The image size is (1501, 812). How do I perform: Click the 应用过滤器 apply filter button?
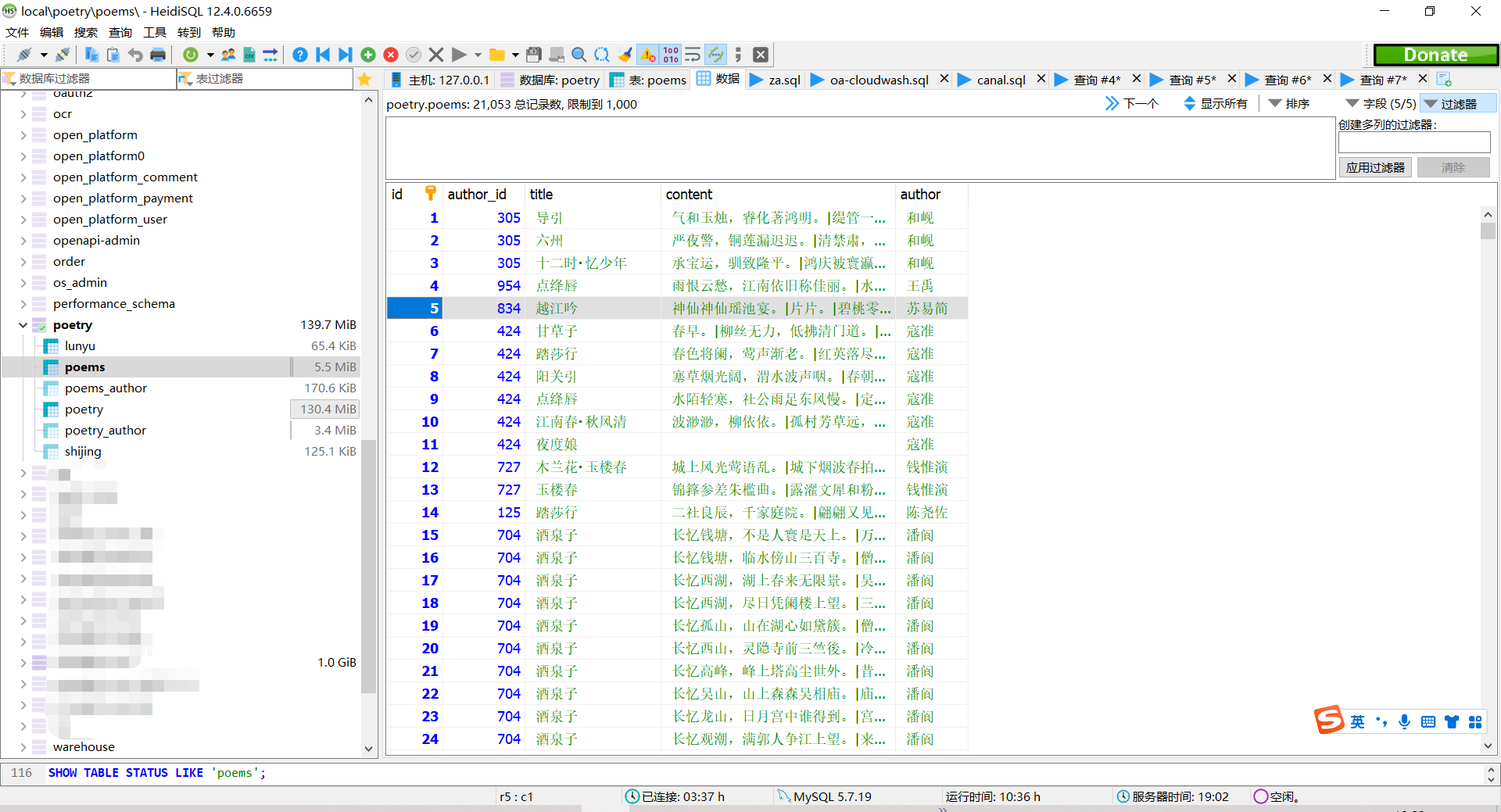(1375, 167)
